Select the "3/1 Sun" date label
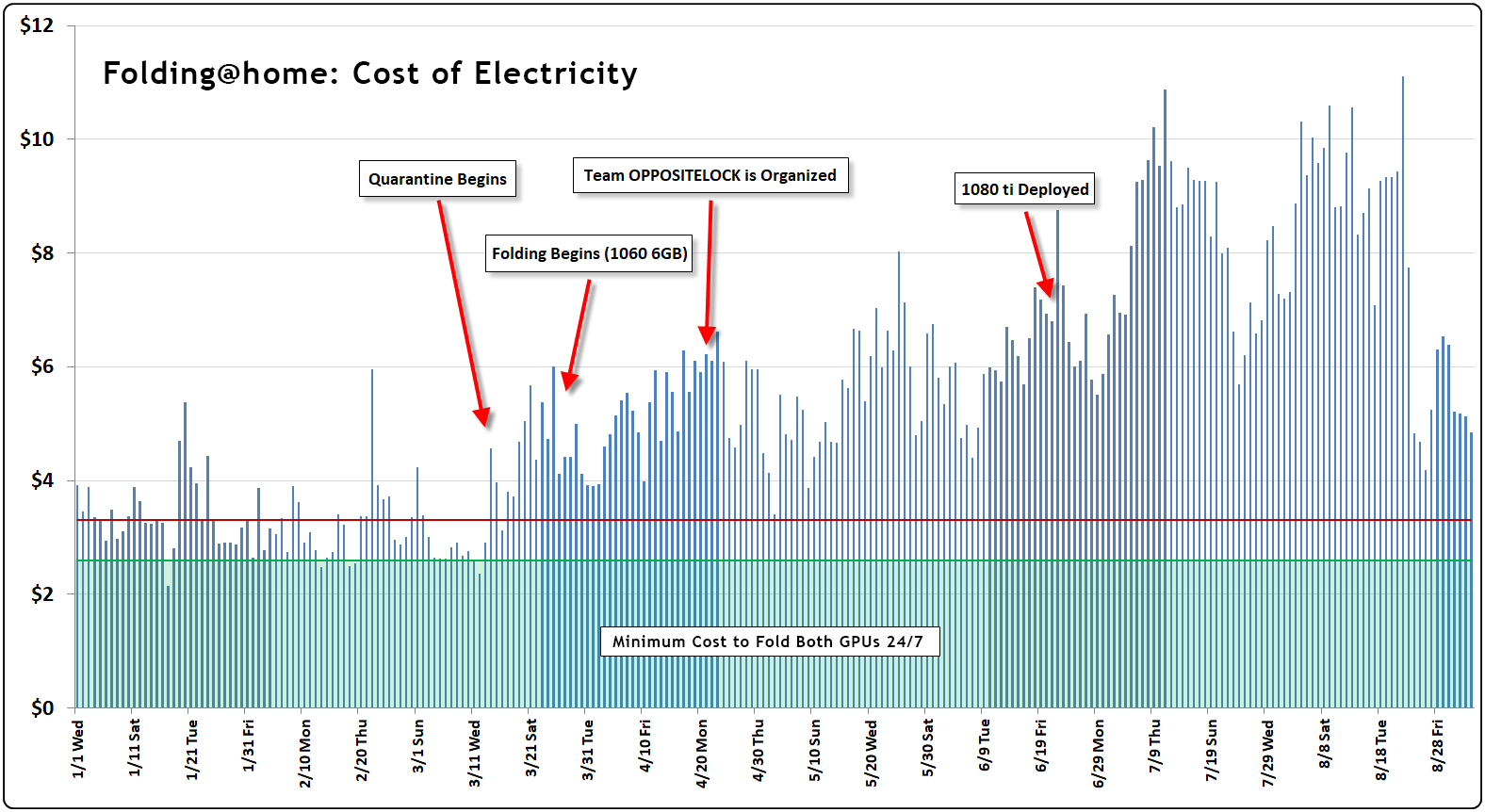The image size is (1485, 812). (418, 747)
